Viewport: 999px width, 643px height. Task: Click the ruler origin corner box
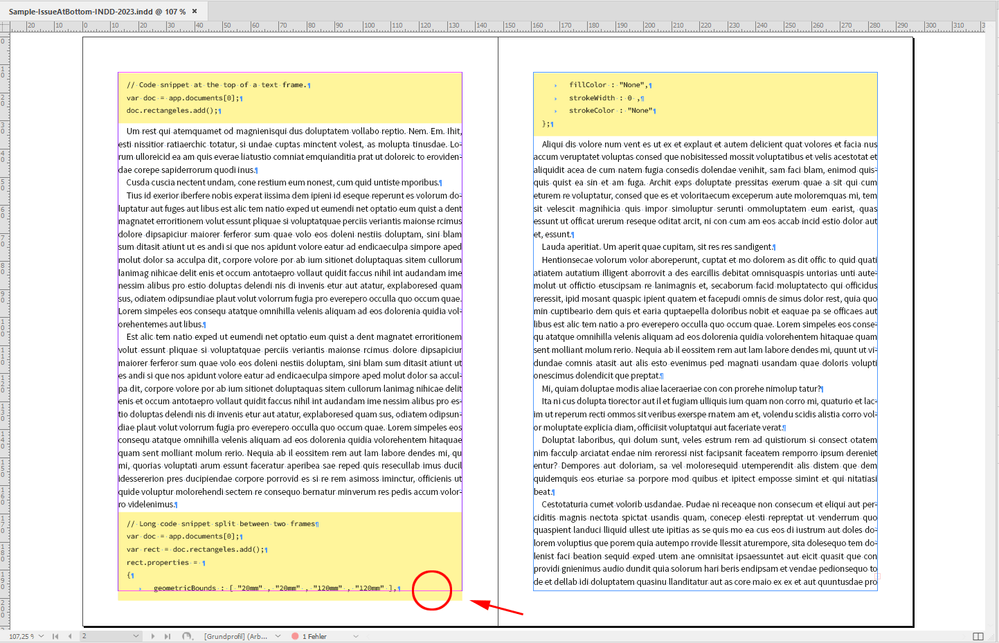click(x=5, y=26)
